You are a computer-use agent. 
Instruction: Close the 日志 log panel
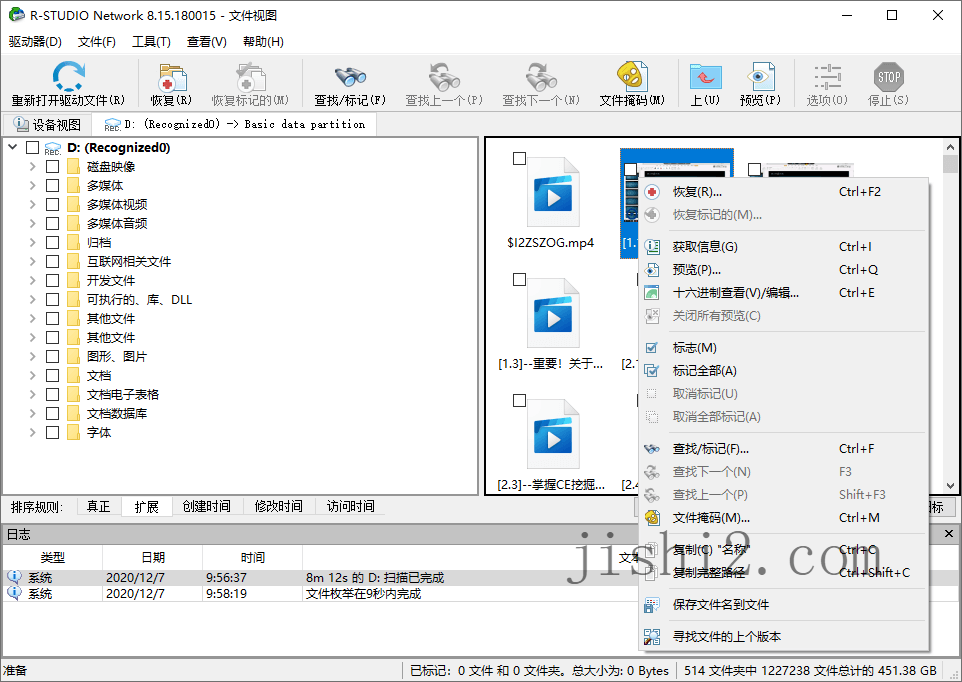(949, 534)
